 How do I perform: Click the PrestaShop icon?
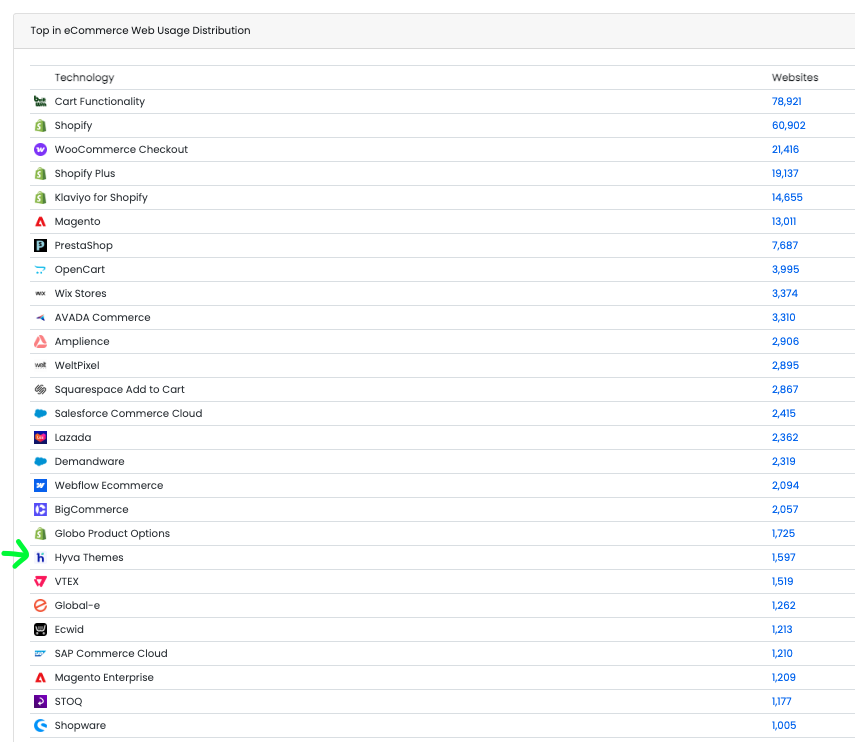pos(39,245)
